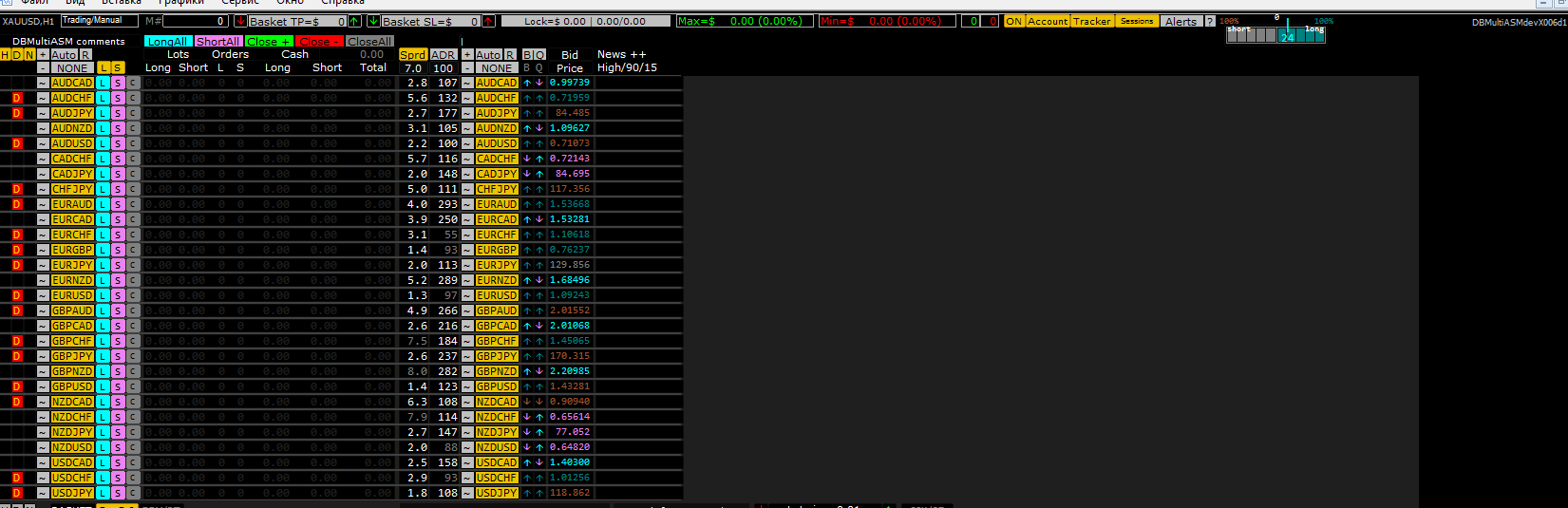The width and height of the screenshot is (1568, 508).
Task: Click the C close button for USDCHF
Action: [x=133, y=478]
